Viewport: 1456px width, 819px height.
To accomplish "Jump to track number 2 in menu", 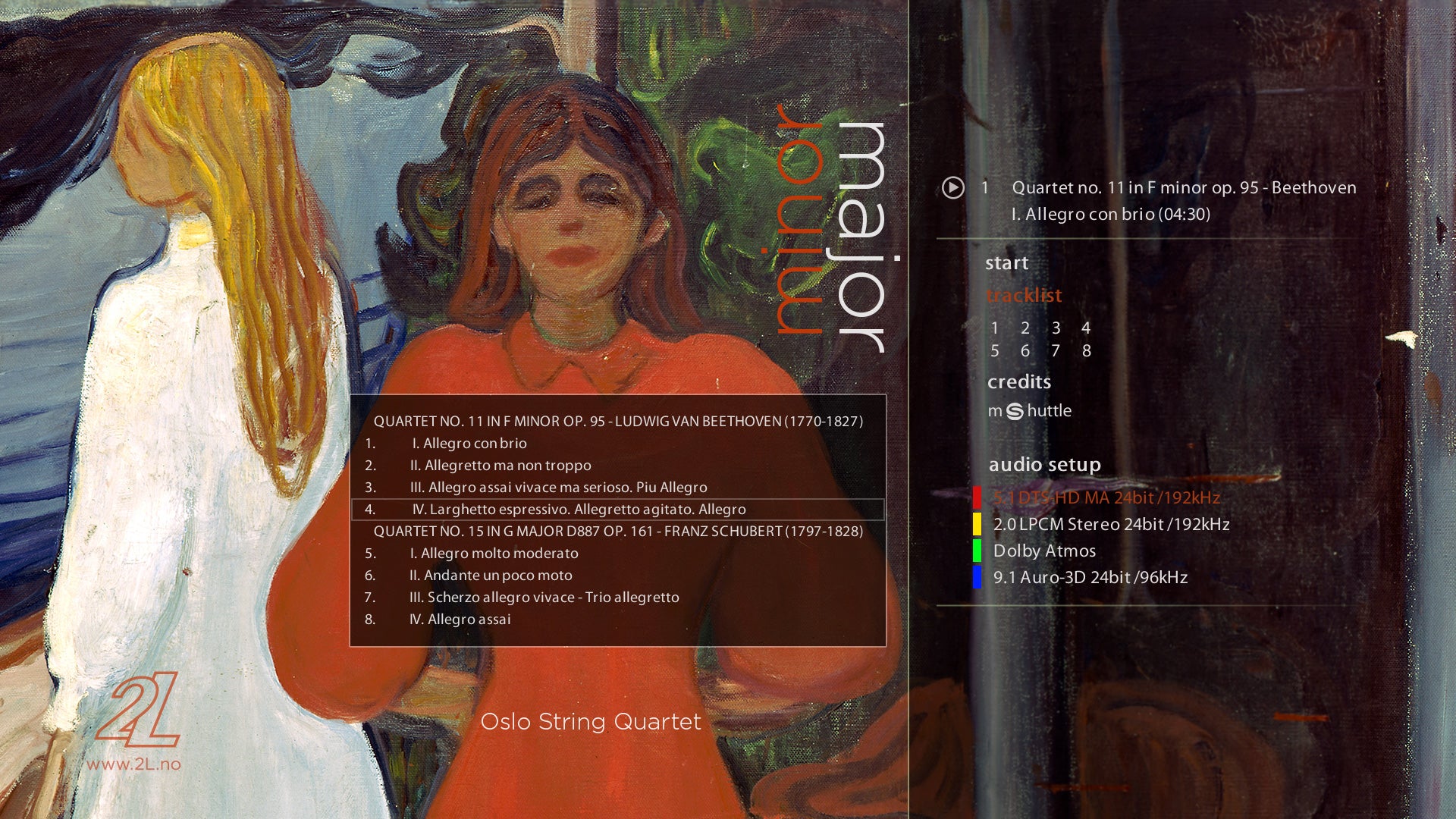I will [x=1025, y=328].
